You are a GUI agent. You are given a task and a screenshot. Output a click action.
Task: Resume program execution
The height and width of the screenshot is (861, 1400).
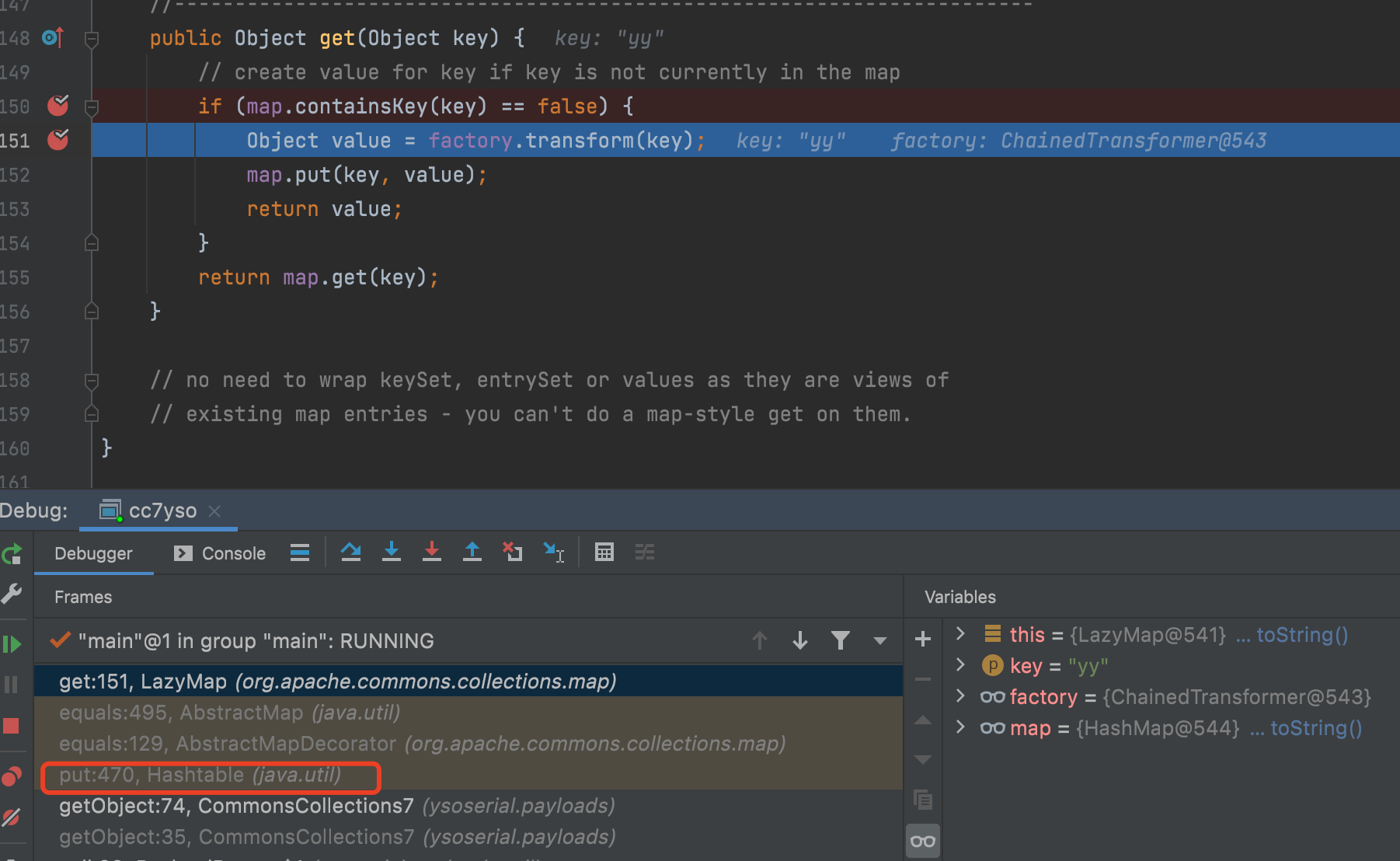coord(12,644)
